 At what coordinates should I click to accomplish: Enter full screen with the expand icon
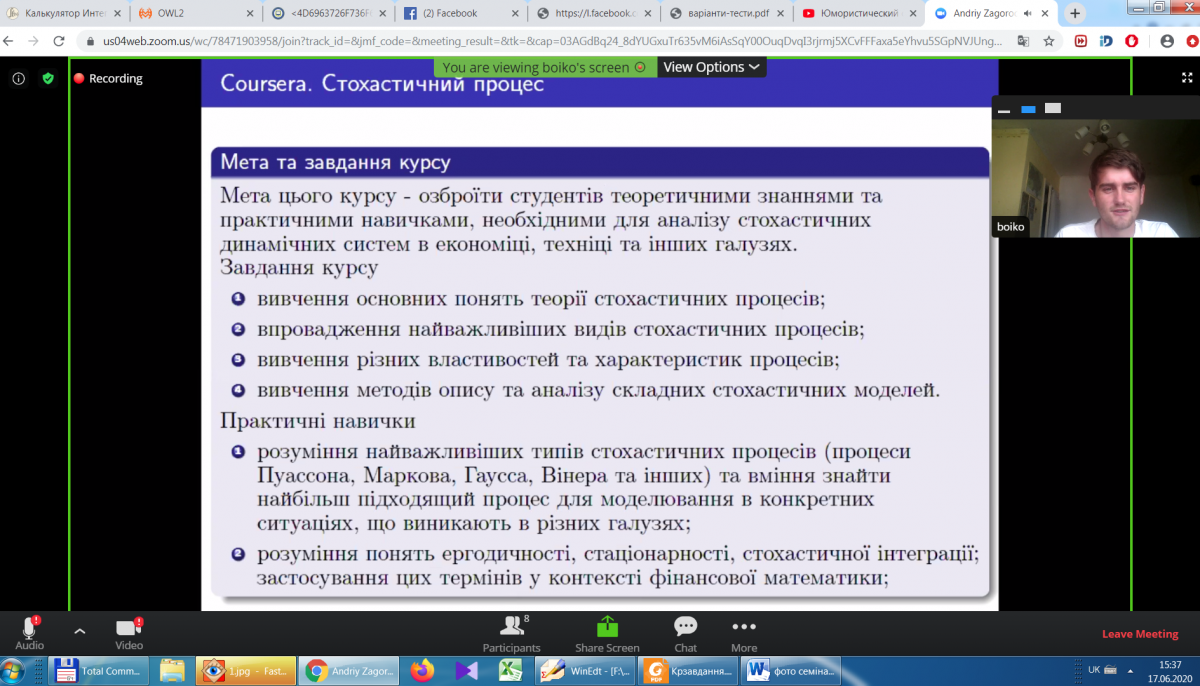[1188, 77]
